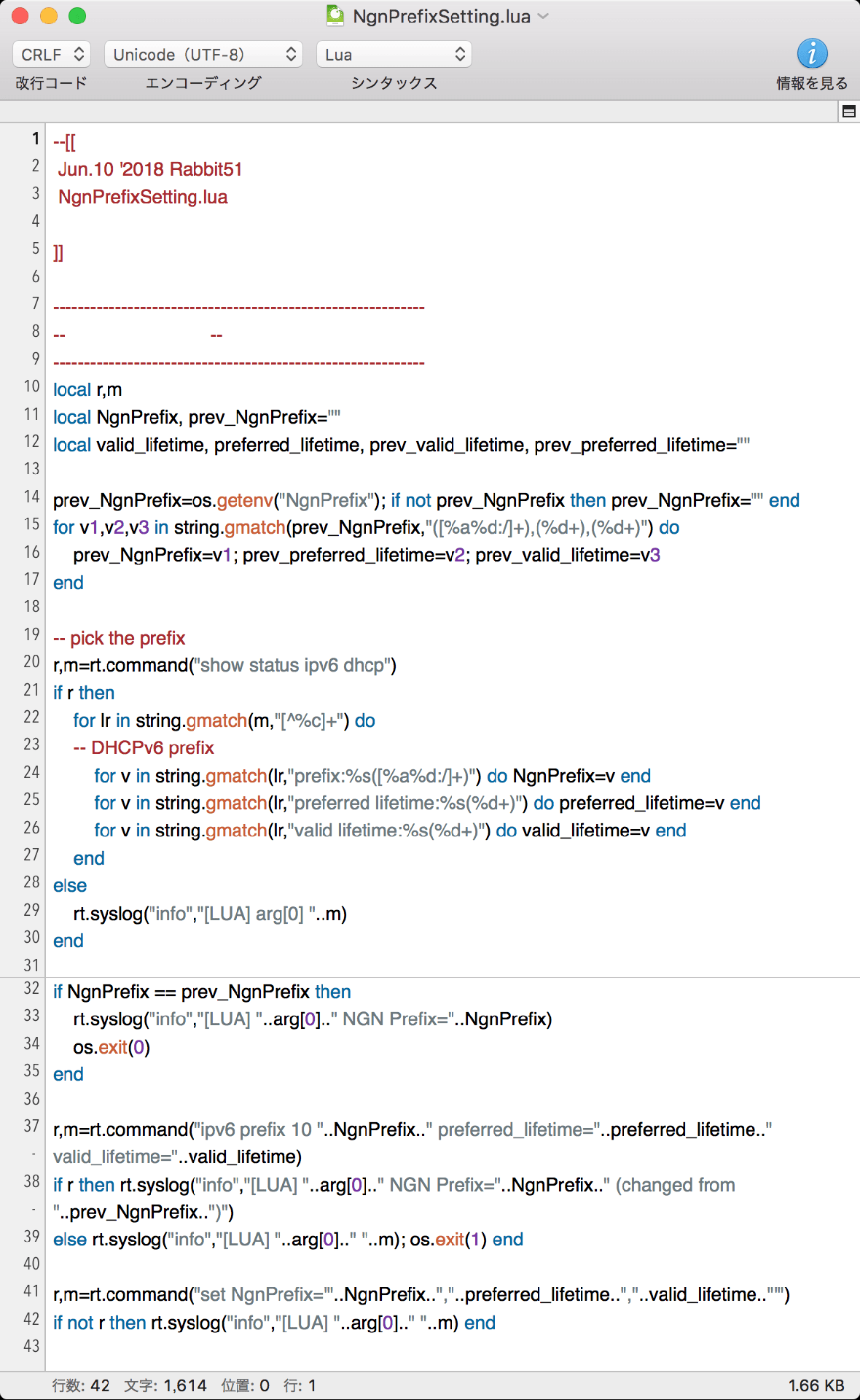Click the 'else' keyword on line 28
This screenshot has height=1400, width=860.
pos(70,885)
